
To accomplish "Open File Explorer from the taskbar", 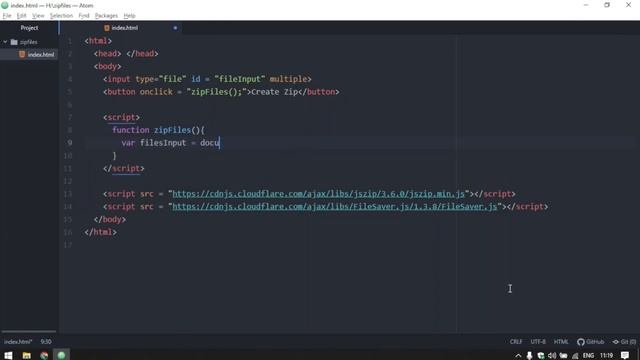I will pyautogui.click(x=27, y=356).
